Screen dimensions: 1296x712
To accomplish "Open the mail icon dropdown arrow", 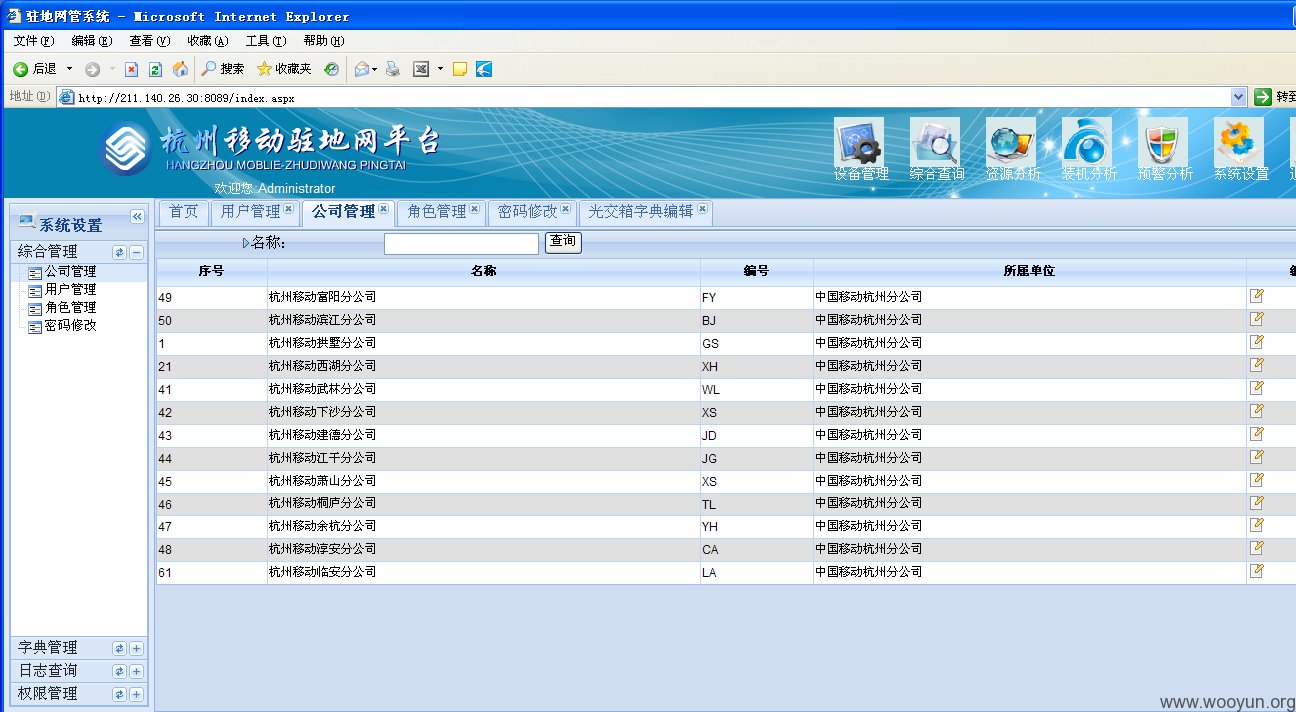I will click(x=375, y=69).
